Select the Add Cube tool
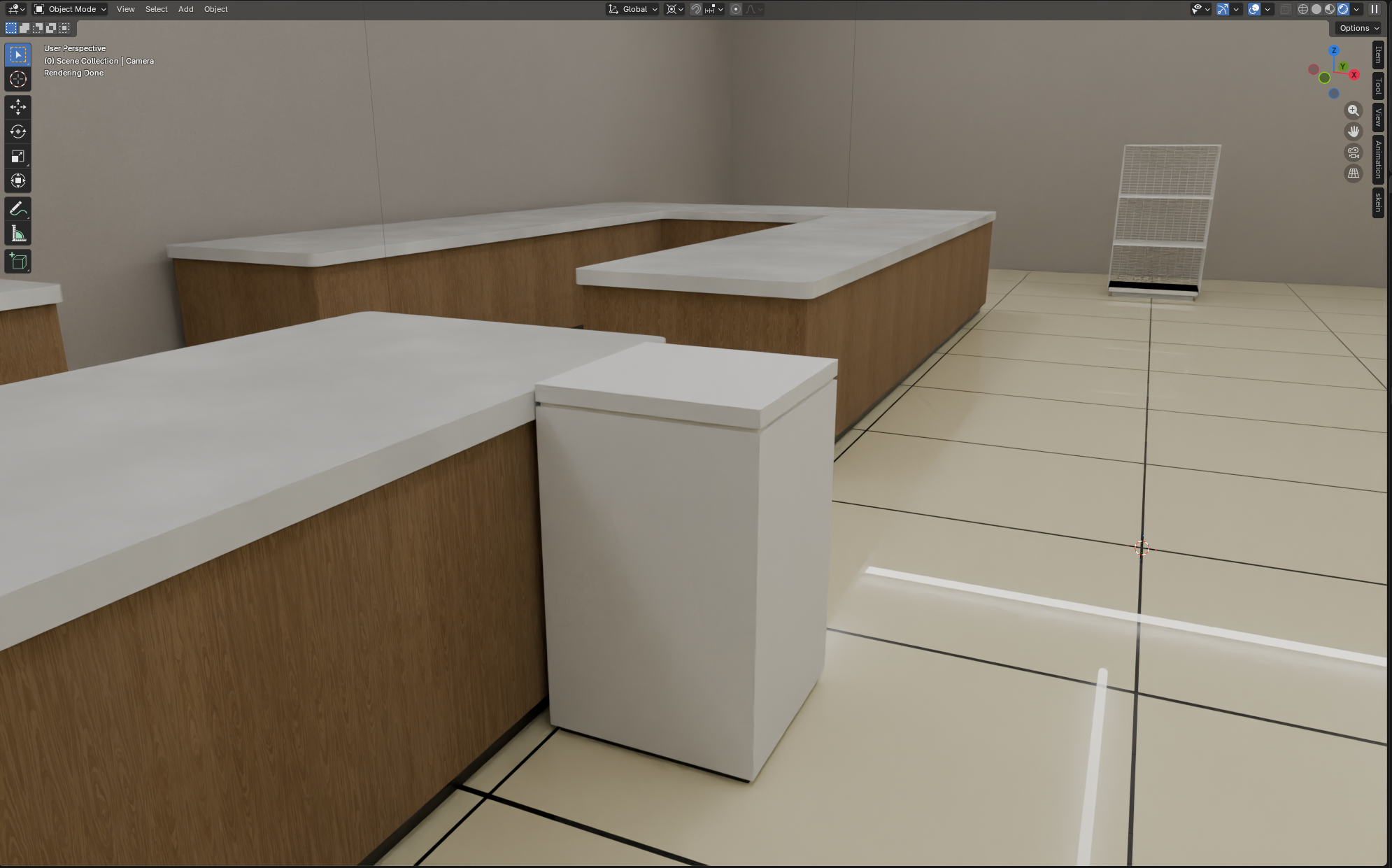This screenshot has height=868, width=1392. click(x=18, y=262)
